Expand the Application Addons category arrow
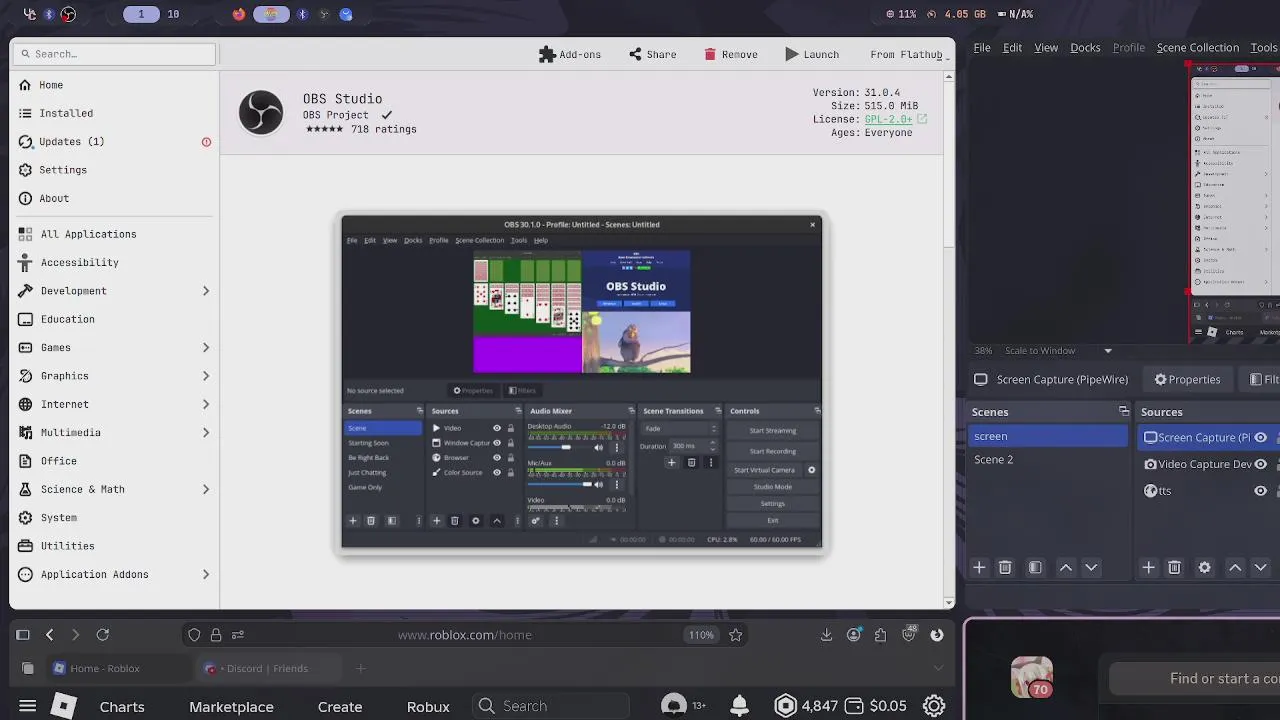The width and height of the screenshot is (1280, 720). [206, 574]
